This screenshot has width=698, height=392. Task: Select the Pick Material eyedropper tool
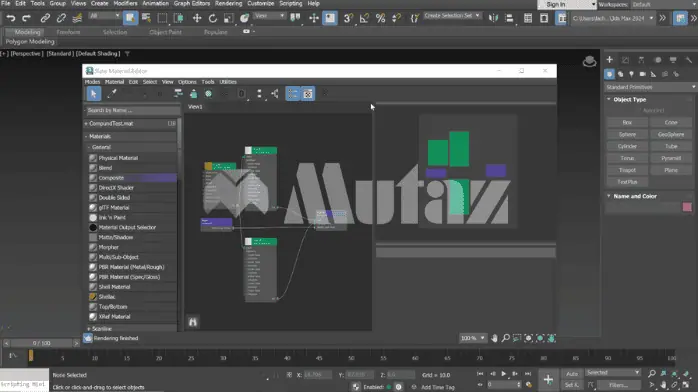(112, 93)
